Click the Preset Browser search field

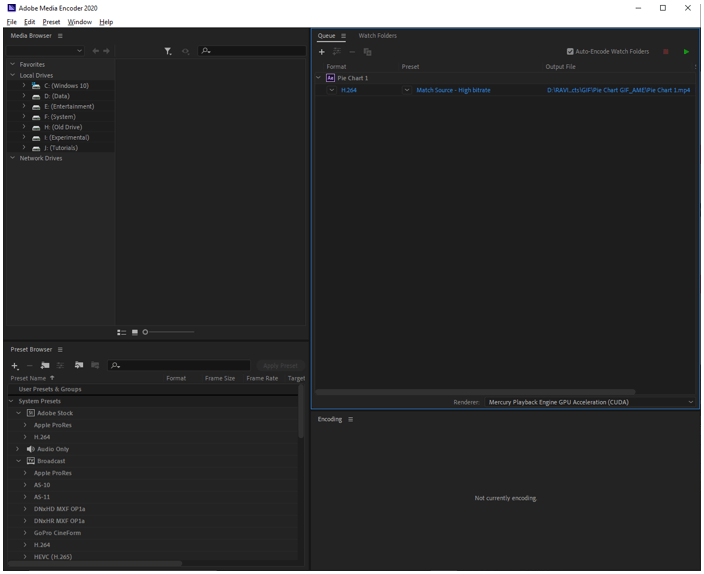(x=179, y=366)
